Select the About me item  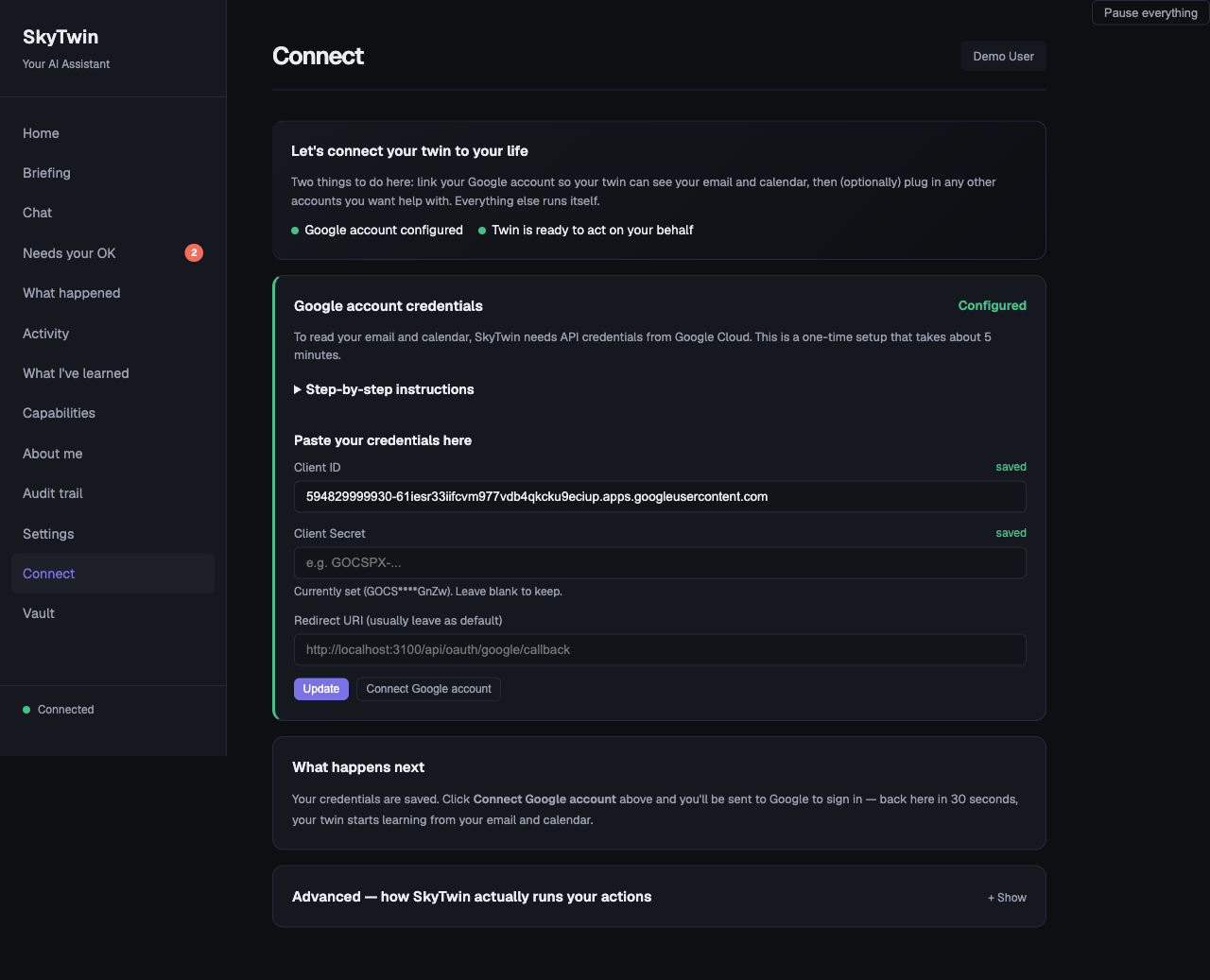(x=112, y=454)
